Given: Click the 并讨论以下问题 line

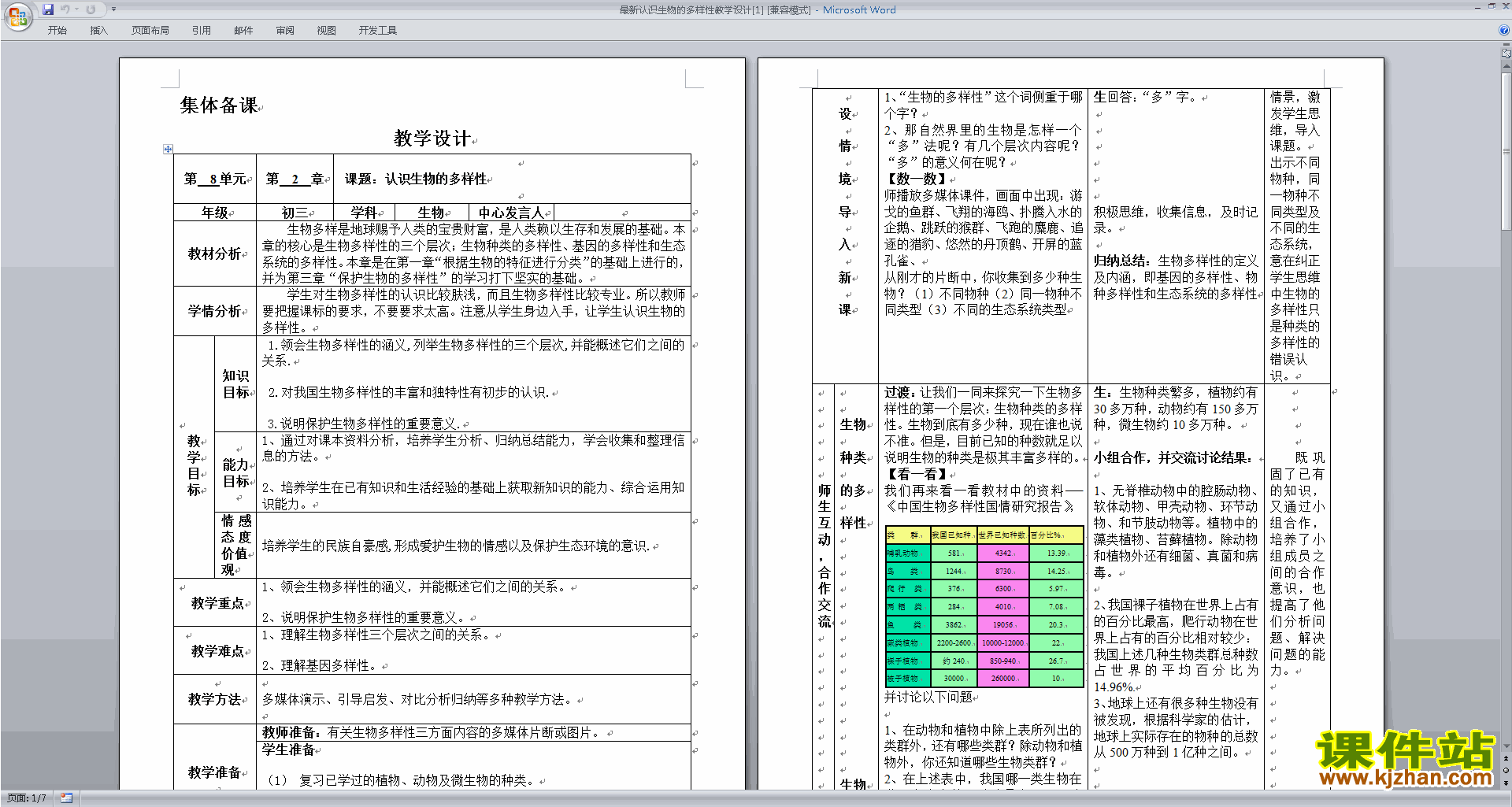Looking at the screenshot, I should (928, 697).
